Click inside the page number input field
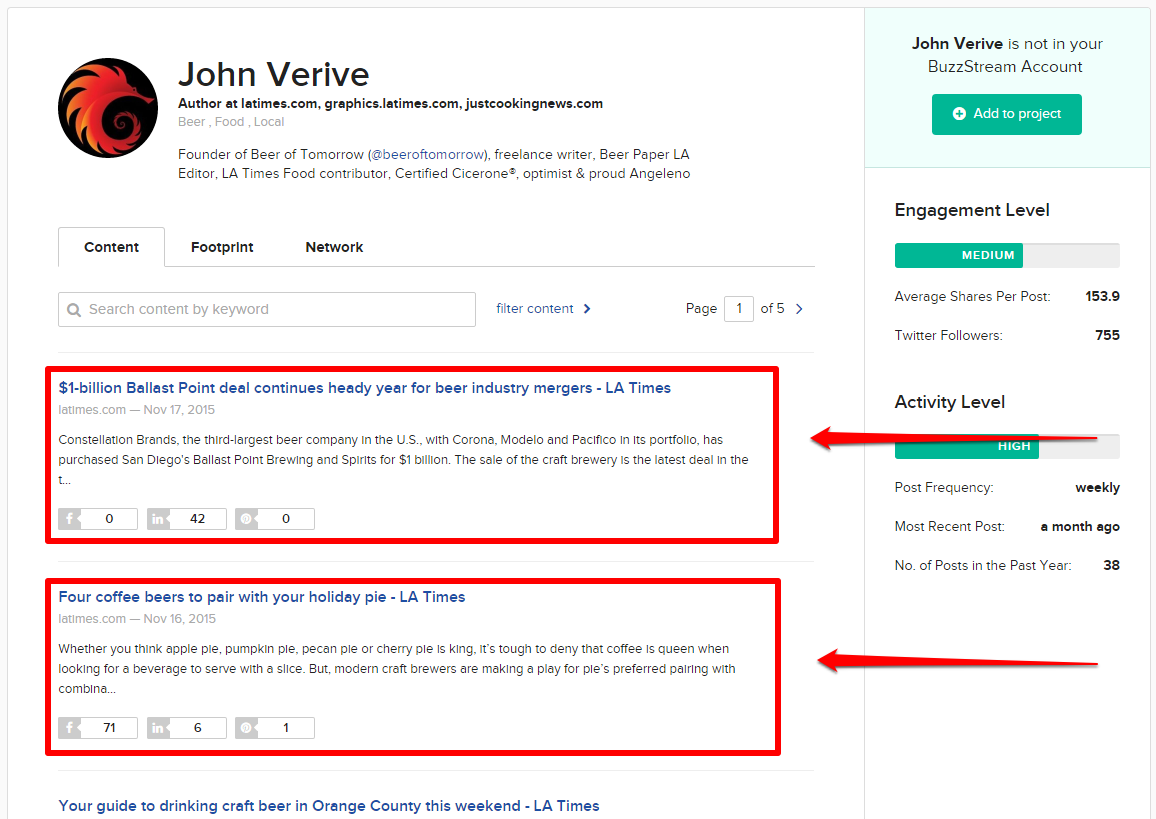 pyautogui.click(x=739, y=308)
